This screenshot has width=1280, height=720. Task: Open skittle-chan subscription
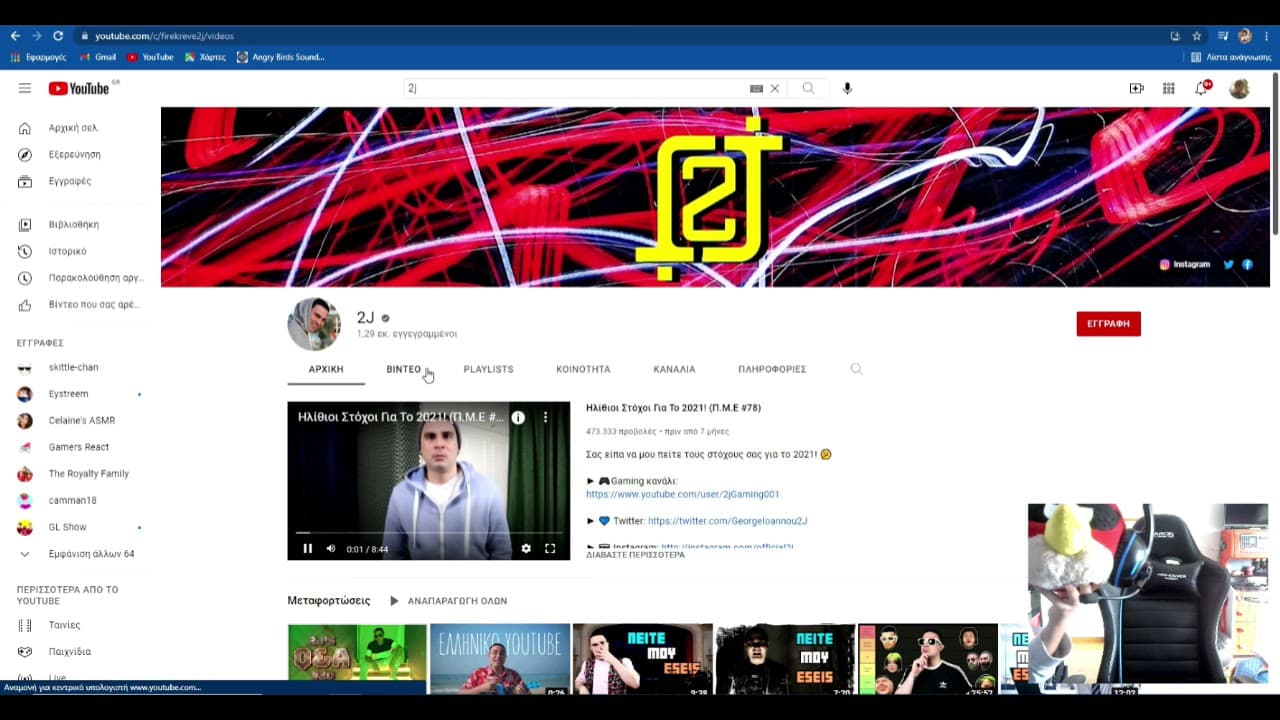(72, 367)
